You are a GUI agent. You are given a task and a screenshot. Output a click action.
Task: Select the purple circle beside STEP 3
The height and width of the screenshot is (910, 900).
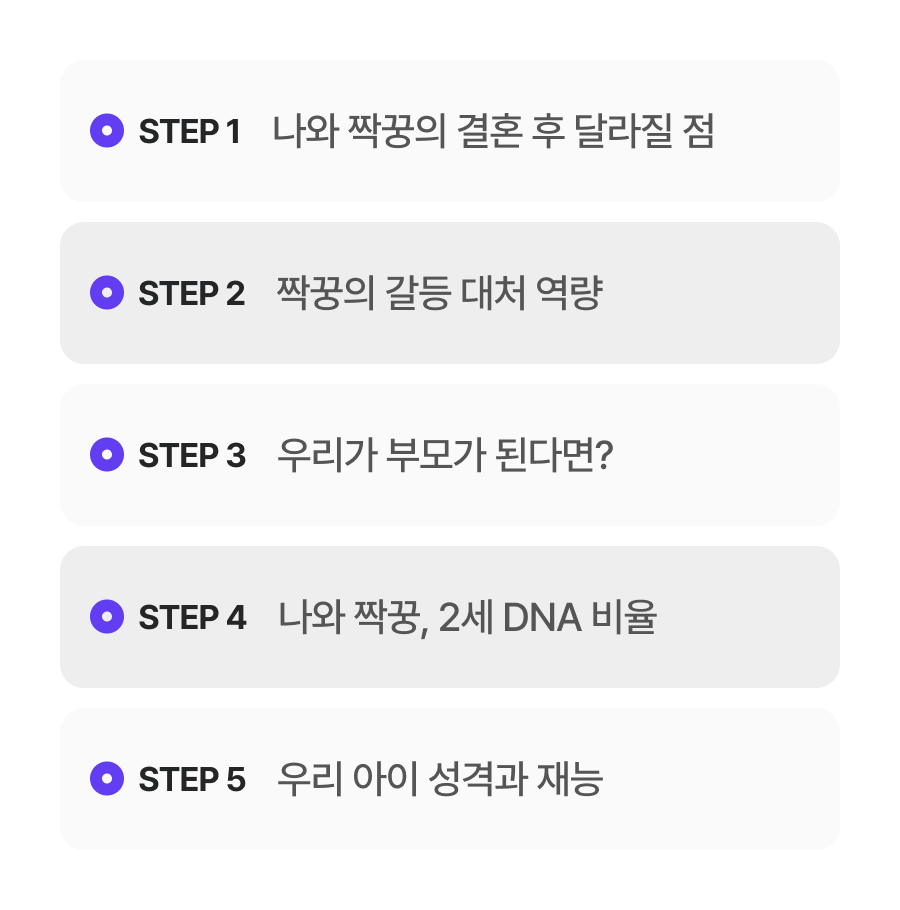107,454
